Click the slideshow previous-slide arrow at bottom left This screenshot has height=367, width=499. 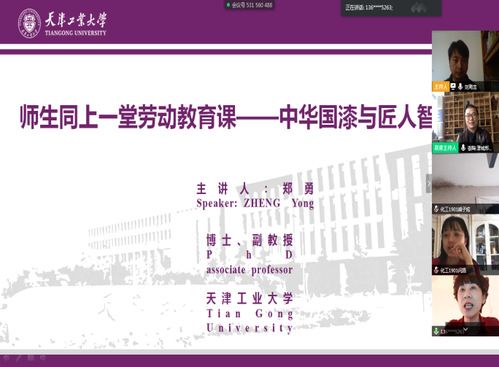pyautogui.click(x=7, y=358)
